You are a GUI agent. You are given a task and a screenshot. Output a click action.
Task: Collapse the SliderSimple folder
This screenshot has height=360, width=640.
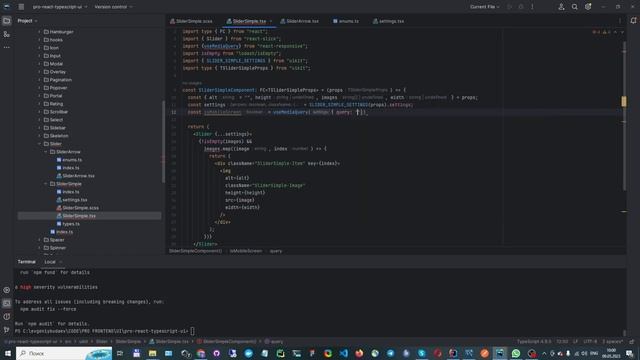coord(46,184)
